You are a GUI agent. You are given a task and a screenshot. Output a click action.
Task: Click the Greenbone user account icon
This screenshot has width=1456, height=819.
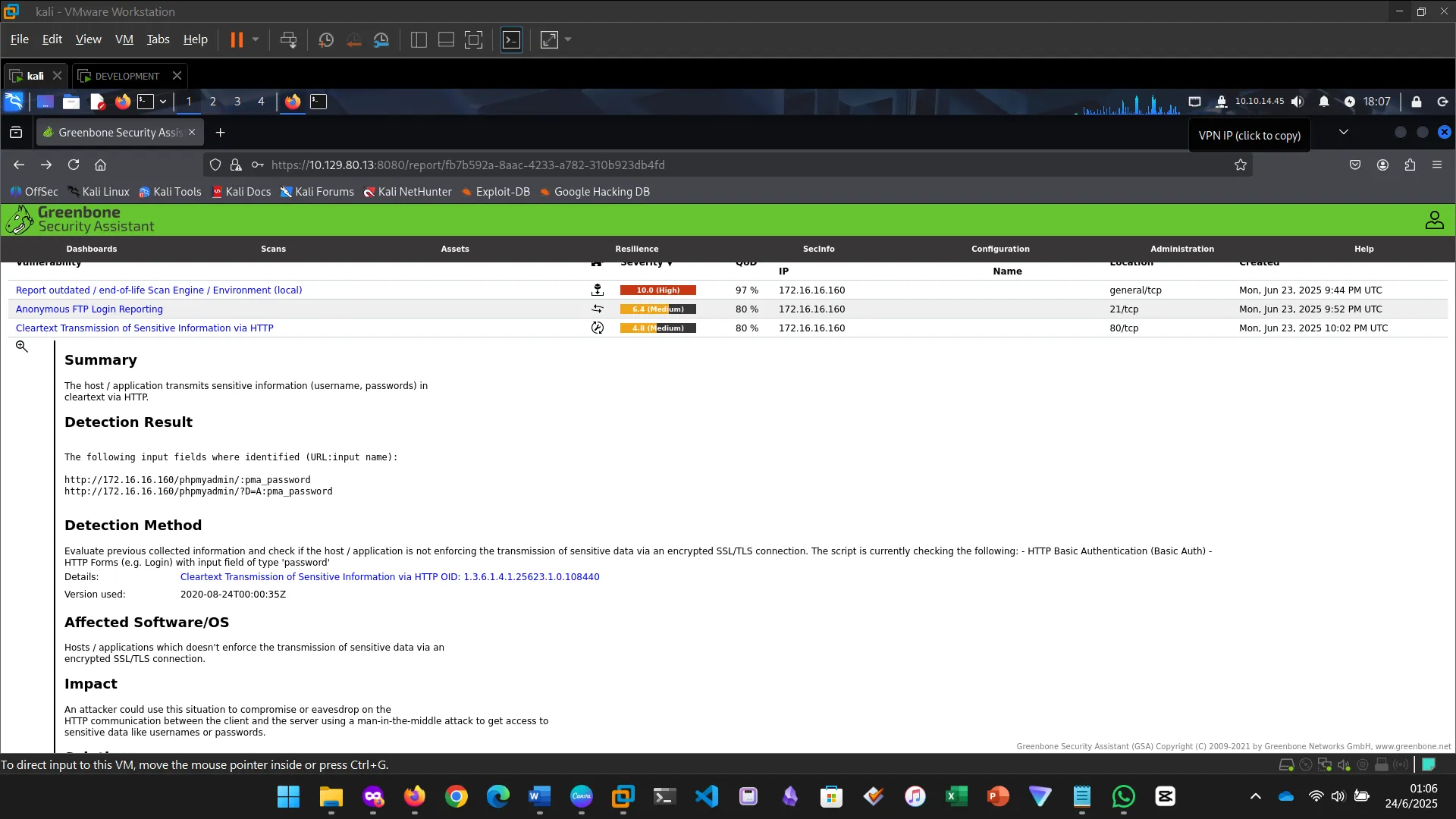tap(1434, 220)
